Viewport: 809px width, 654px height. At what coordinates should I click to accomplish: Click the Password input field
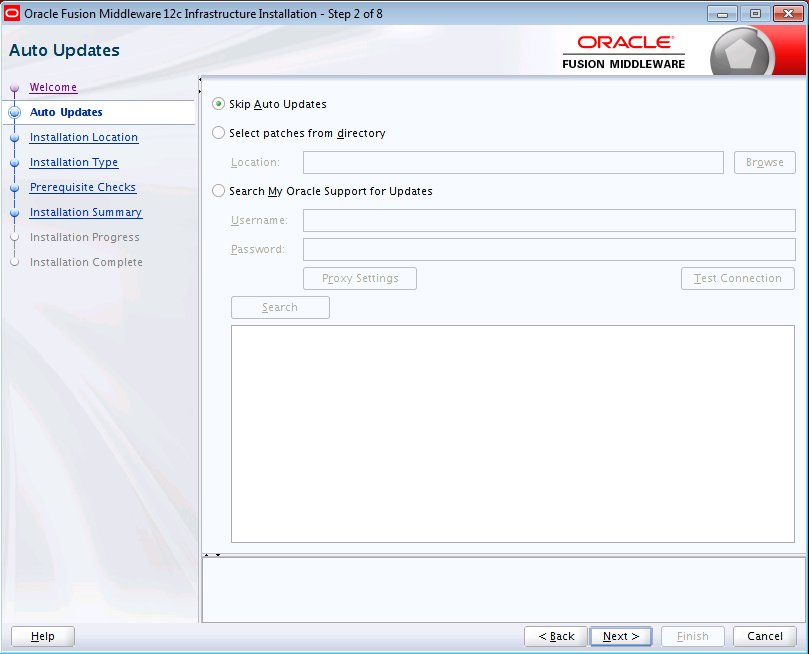tap(549, 249)
